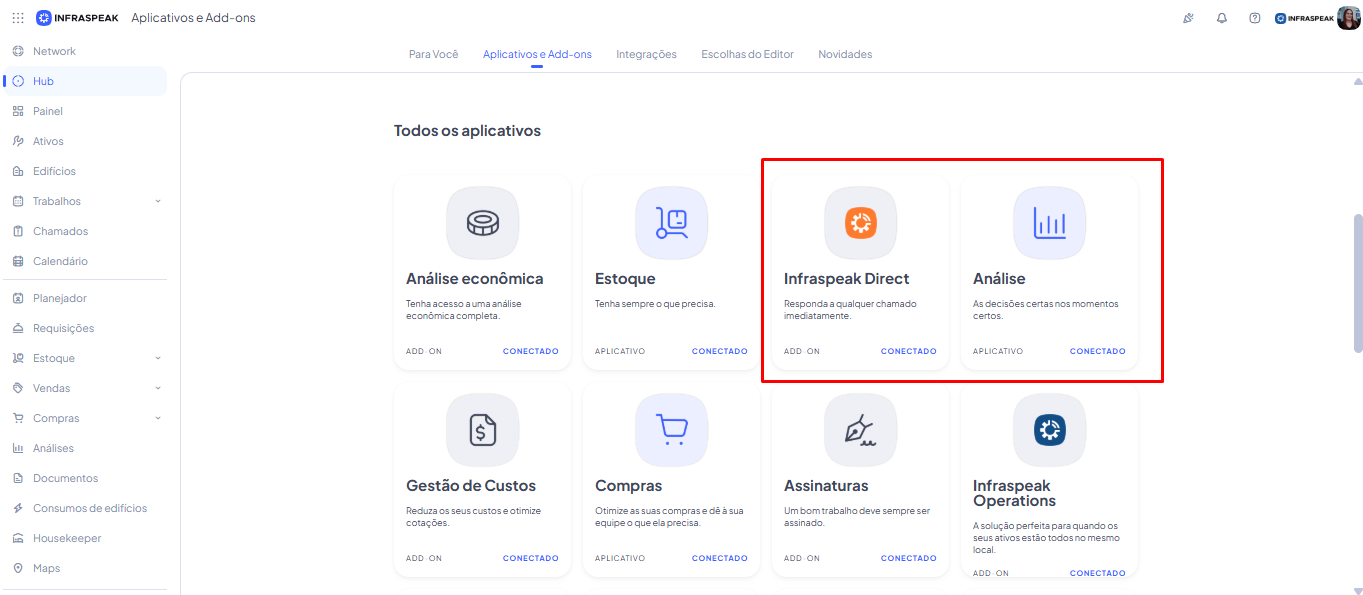Click the user profile avatar

pyautogui.click(x=1348, y=18)
